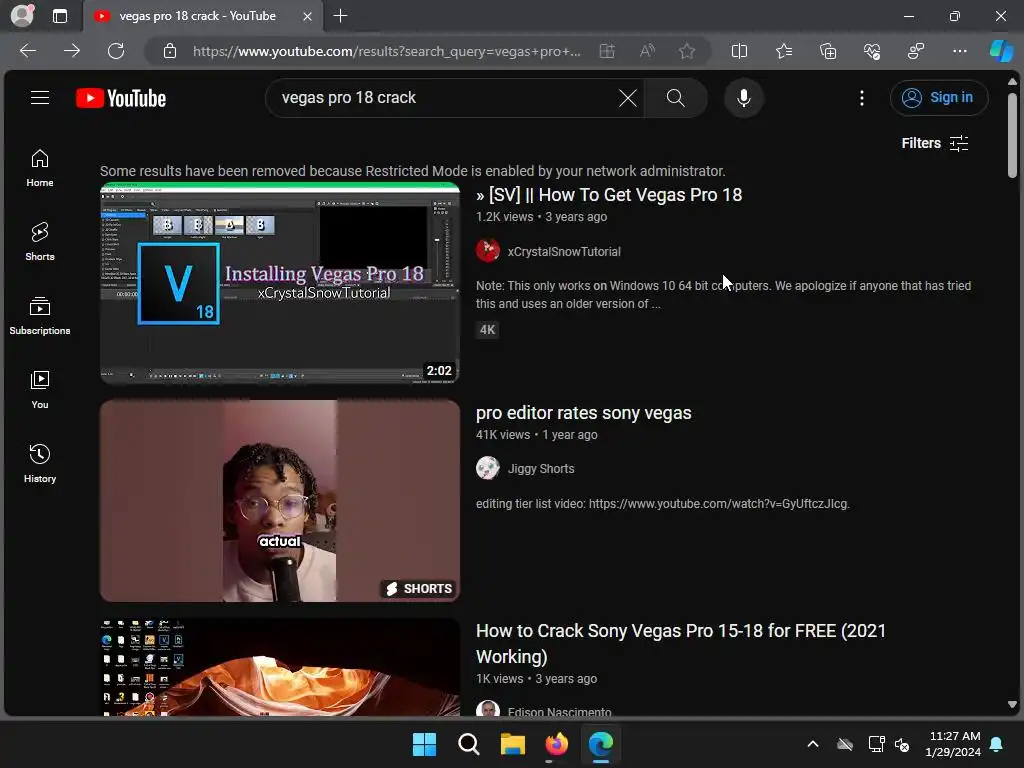Refresh the page
This screenshot has height=768, width=1024.
[116, 51]
